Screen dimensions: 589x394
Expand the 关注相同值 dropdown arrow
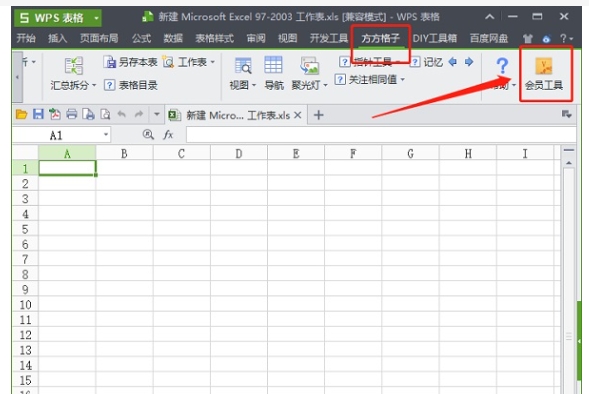[403, 80]
